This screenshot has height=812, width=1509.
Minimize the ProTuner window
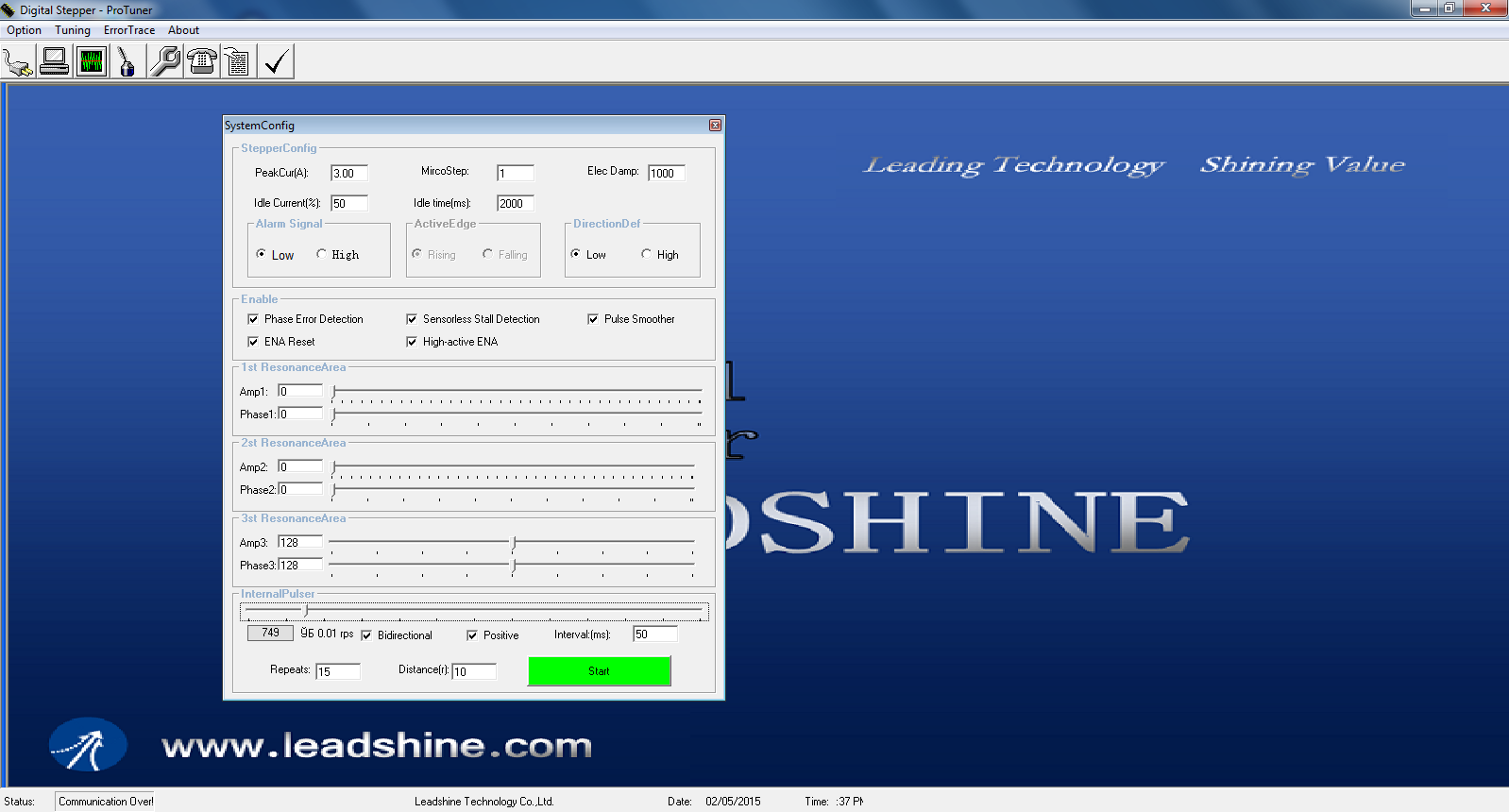pos(1425,8)
